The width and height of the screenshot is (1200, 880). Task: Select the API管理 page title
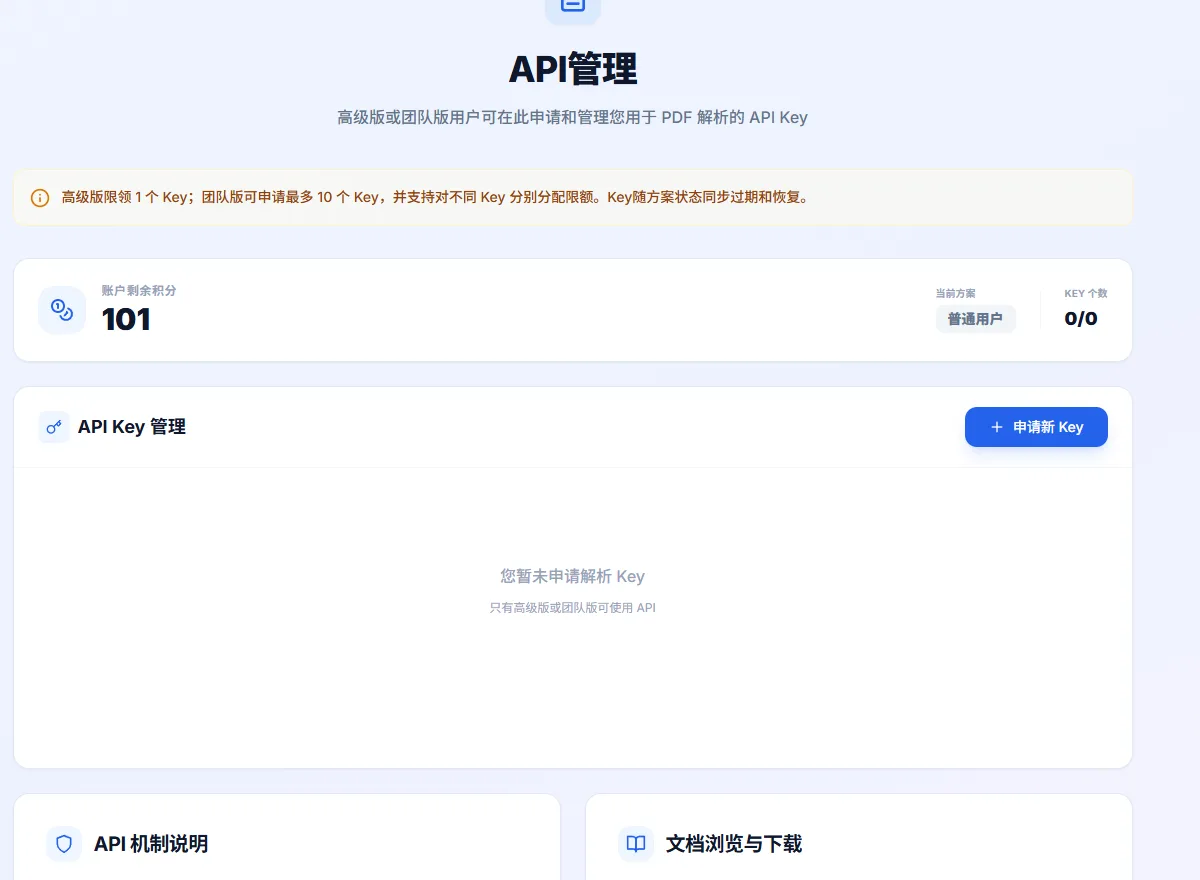coord(572,70)
